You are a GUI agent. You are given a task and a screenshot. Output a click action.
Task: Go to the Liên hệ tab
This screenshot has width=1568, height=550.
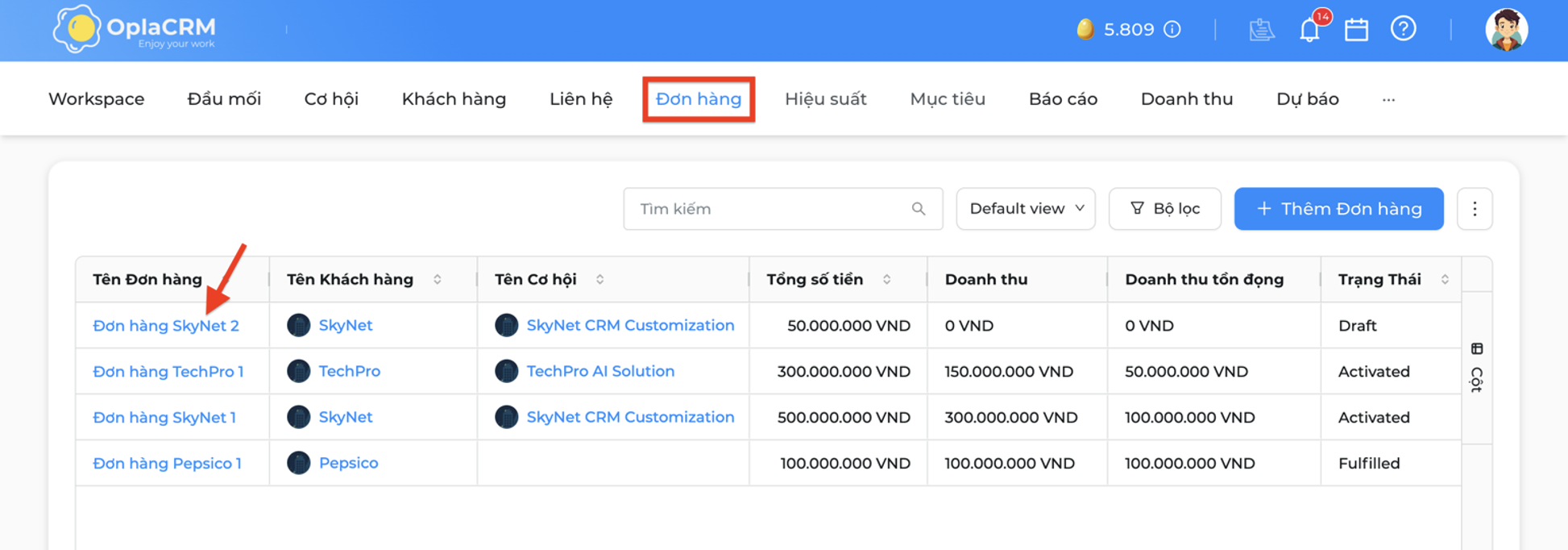581,99
